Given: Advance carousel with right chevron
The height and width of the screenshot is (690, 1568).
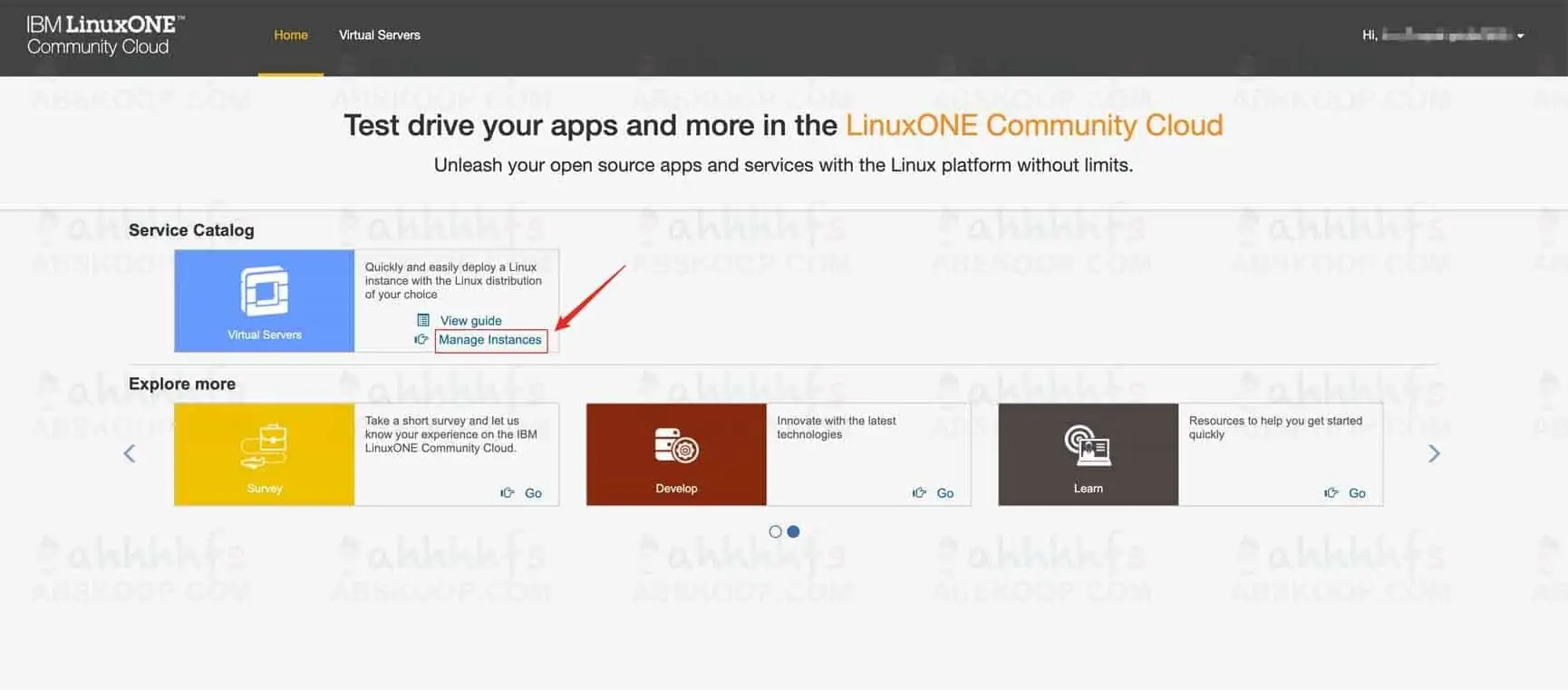Looking at the screenshot, I should click(x=1434, y=454).
